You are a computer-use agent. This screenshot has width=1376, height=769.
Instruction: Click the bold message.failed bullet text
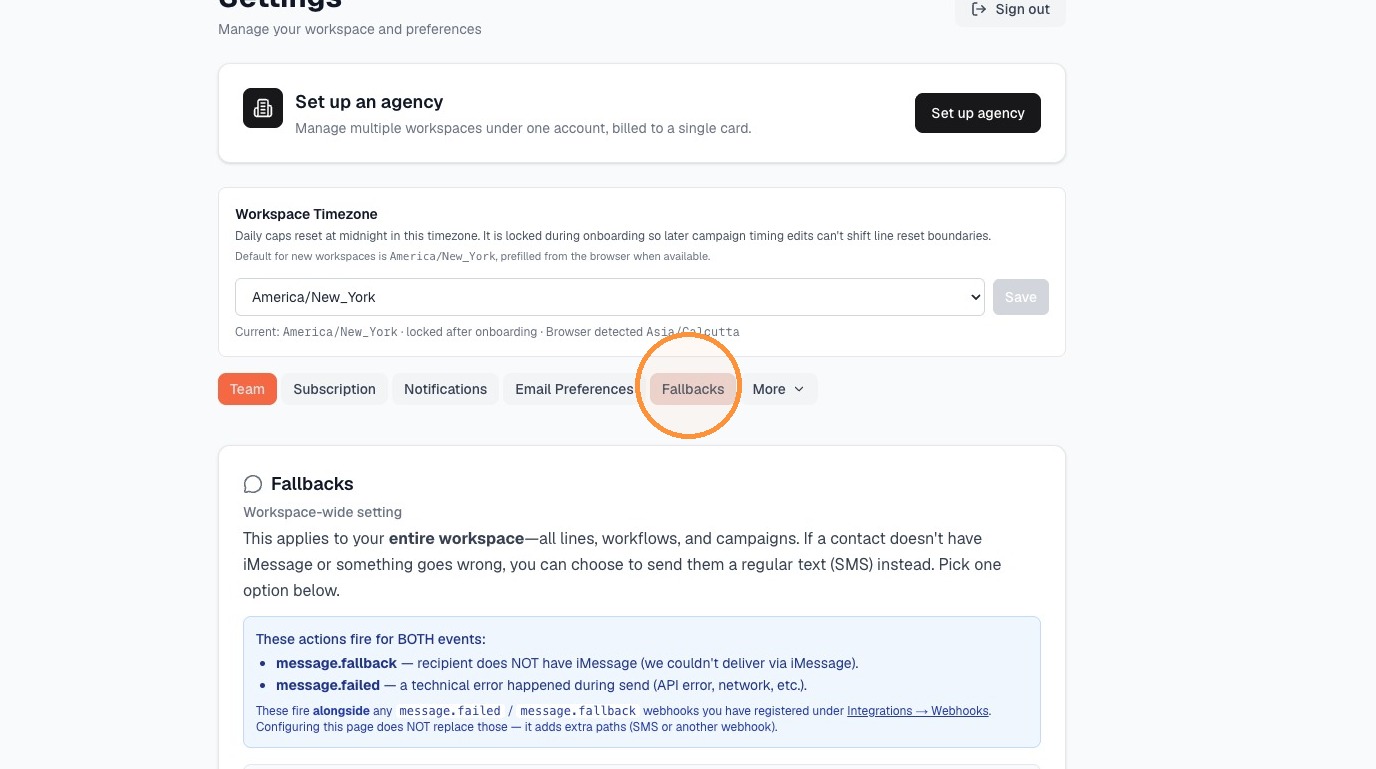click(328, 685)
